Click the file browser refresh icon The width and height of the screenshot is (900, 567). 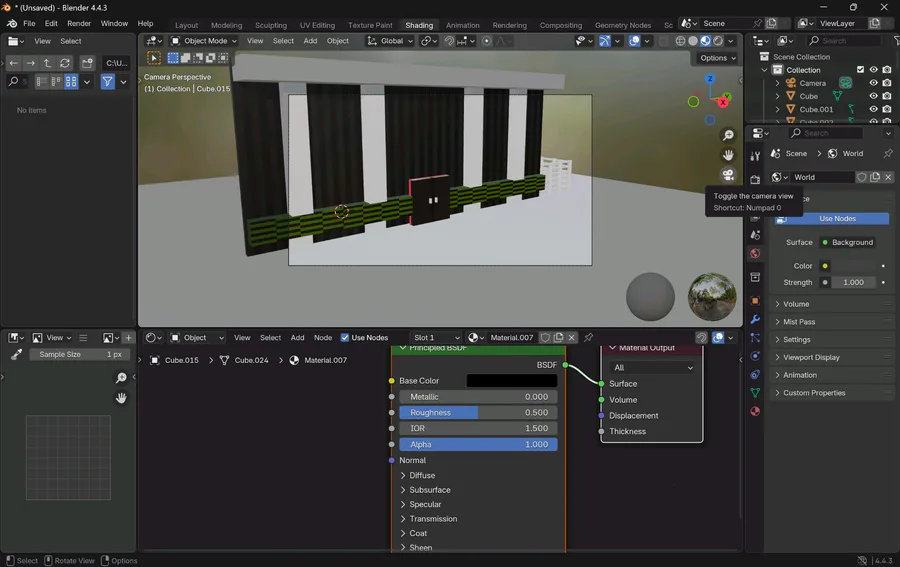65,63
